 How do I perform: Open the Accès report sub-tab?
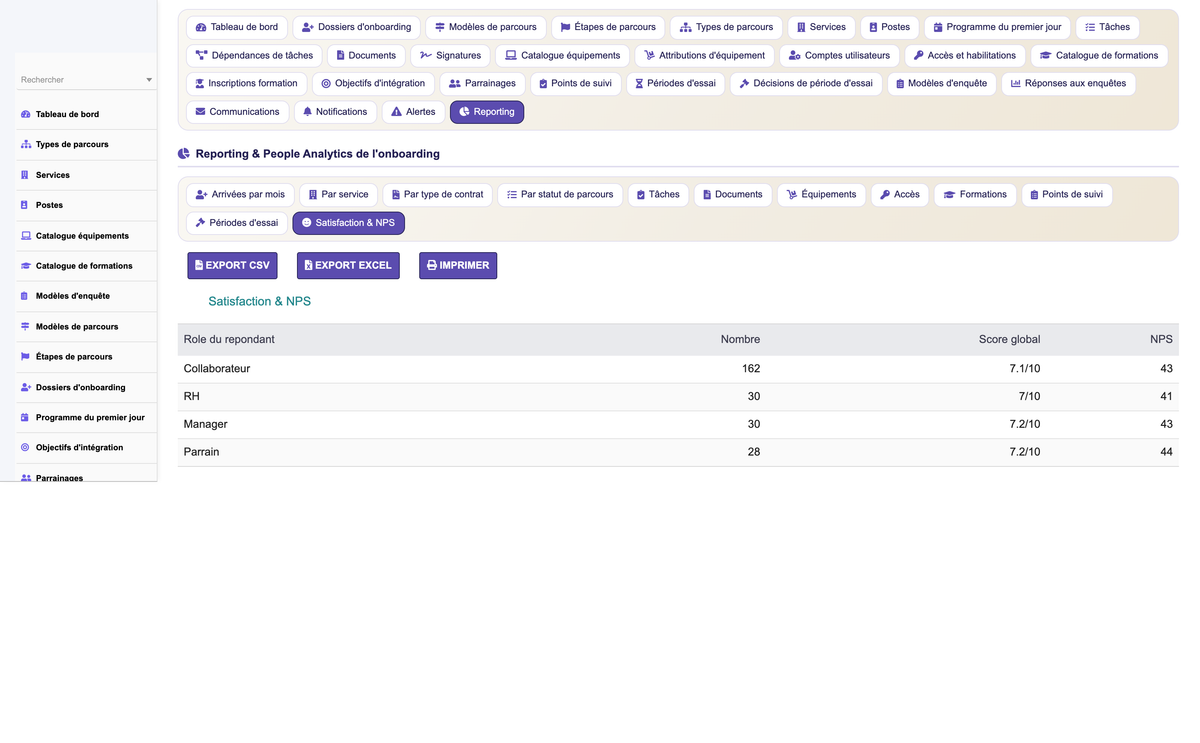click(900, 194)
